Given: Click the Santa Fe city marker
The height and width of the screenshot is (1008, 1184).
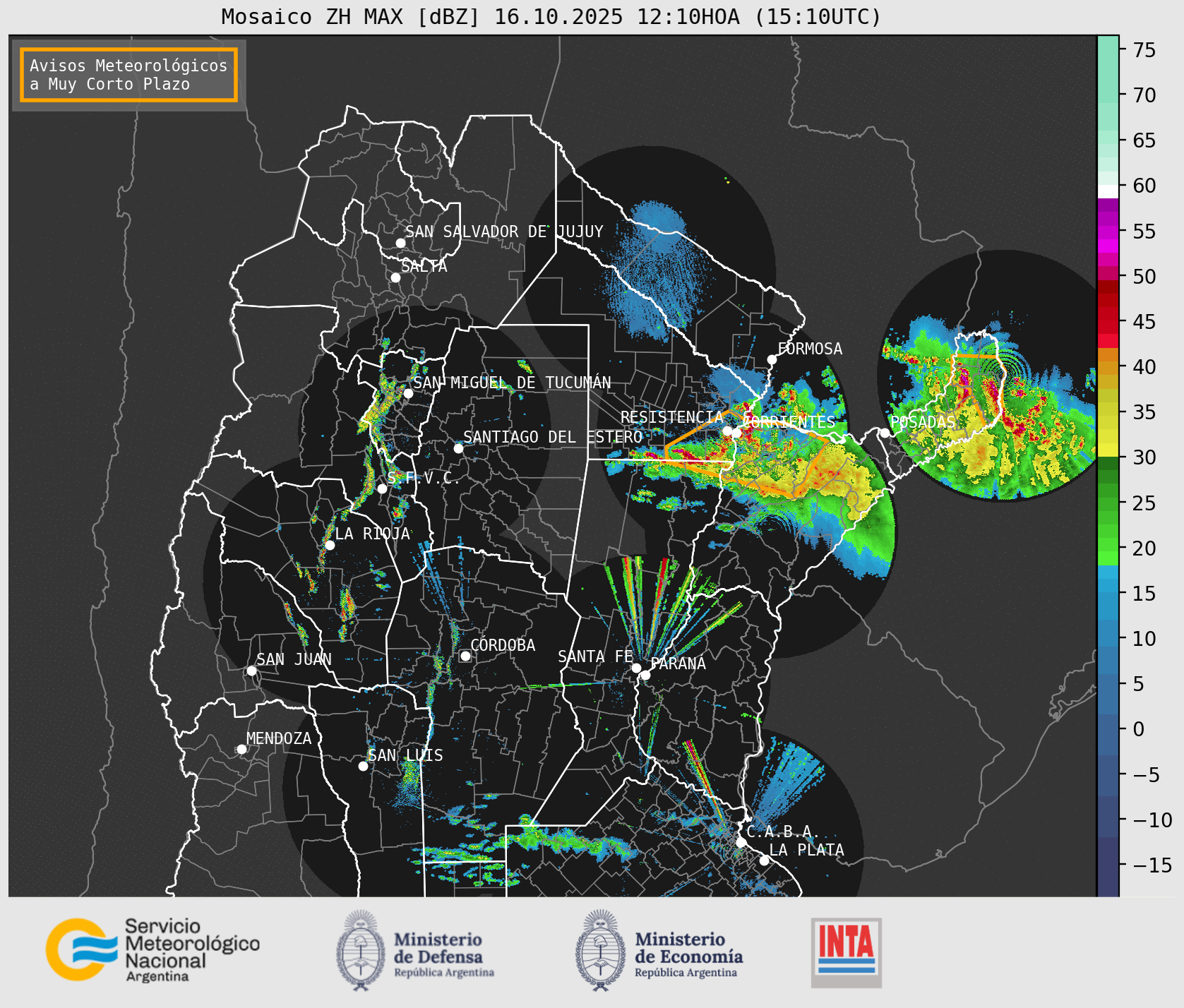Looking at the screenshot, I should 636,668.
